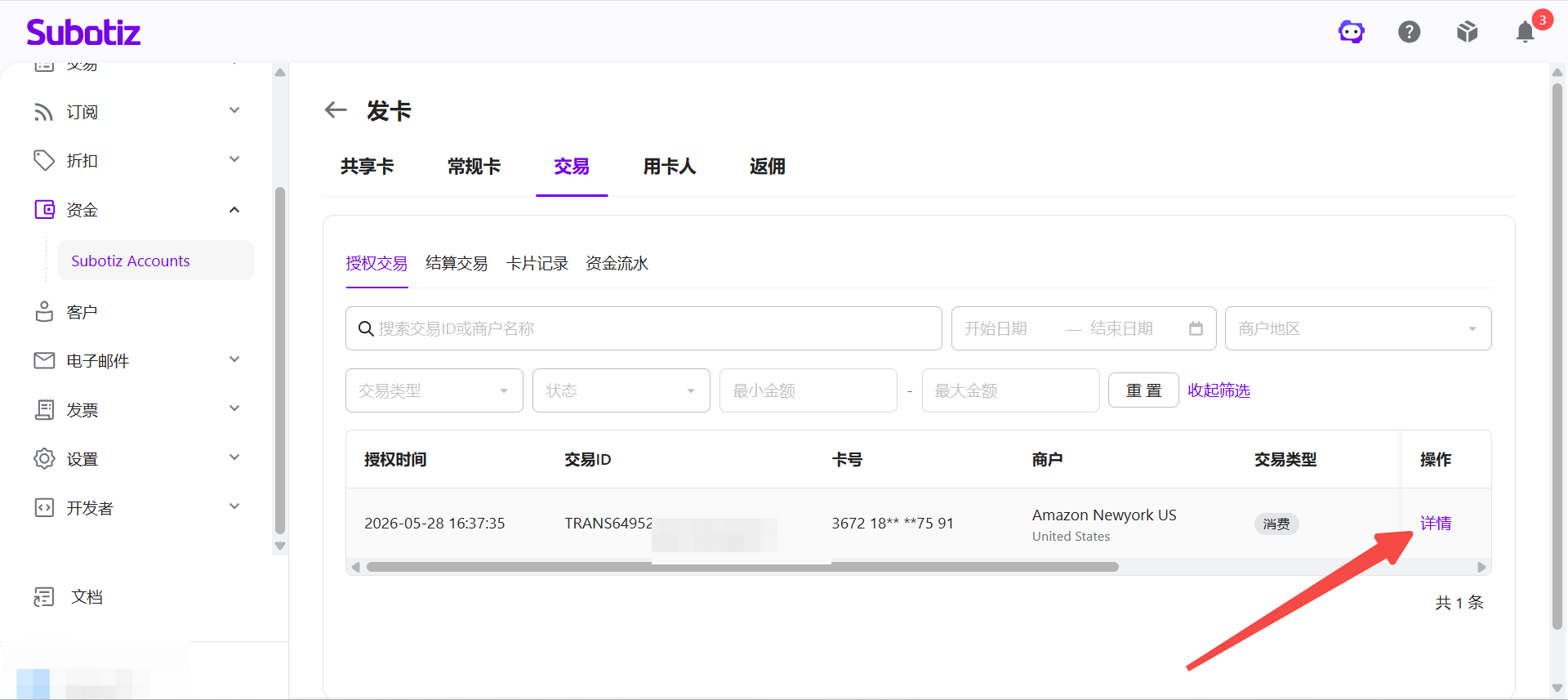Open the 交易类型 dropdown
The height and width of the screenshot is (700, 1568).
[x=434, y=390]
